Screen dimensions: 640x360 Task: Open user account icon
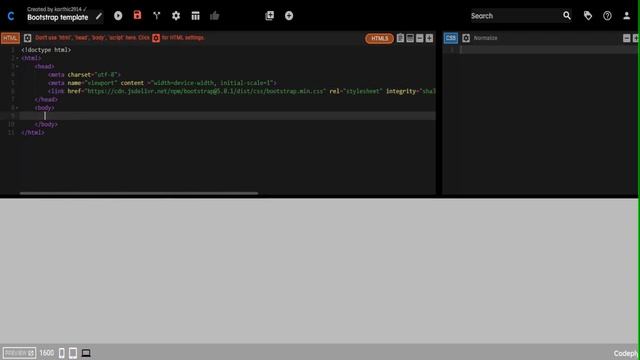coord(627,16)
